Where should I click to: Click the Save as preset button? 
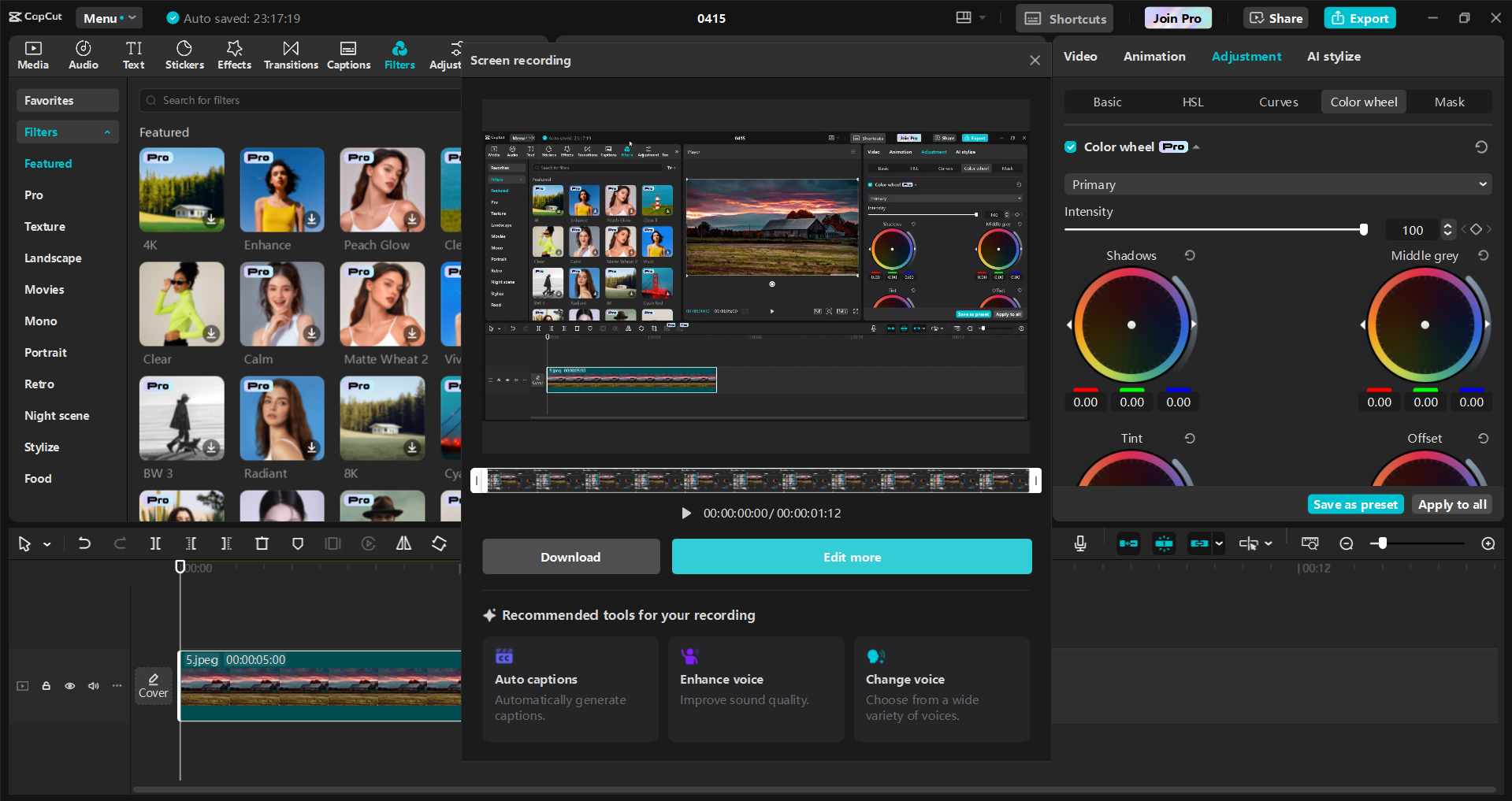point(1355,504)
